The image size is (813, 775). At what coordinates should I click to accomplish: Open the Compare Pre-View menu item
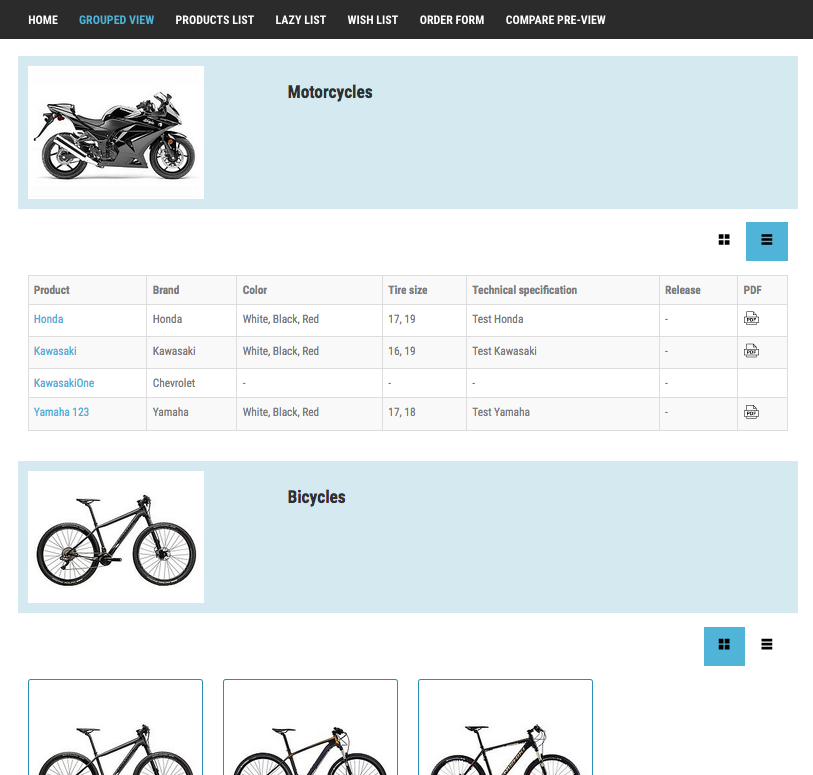click(x=555, y=20)
